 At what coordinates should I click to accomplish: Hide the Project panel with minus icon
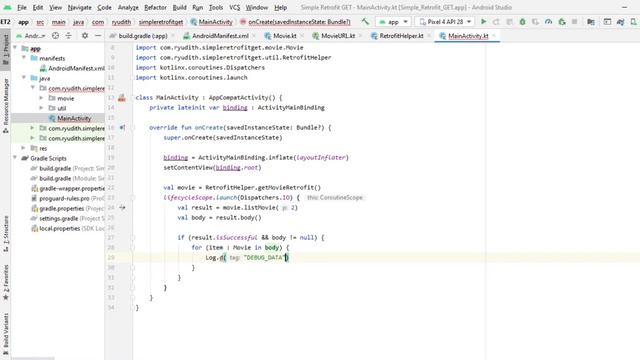pyautogui.click(x=98, y=36)
